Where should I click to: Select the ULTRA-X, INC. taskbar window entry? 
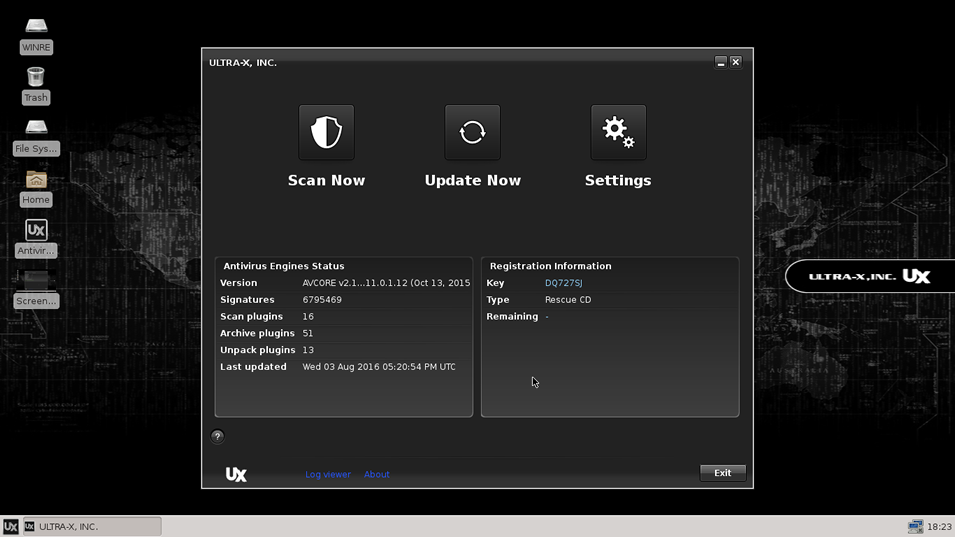[91, 526]
